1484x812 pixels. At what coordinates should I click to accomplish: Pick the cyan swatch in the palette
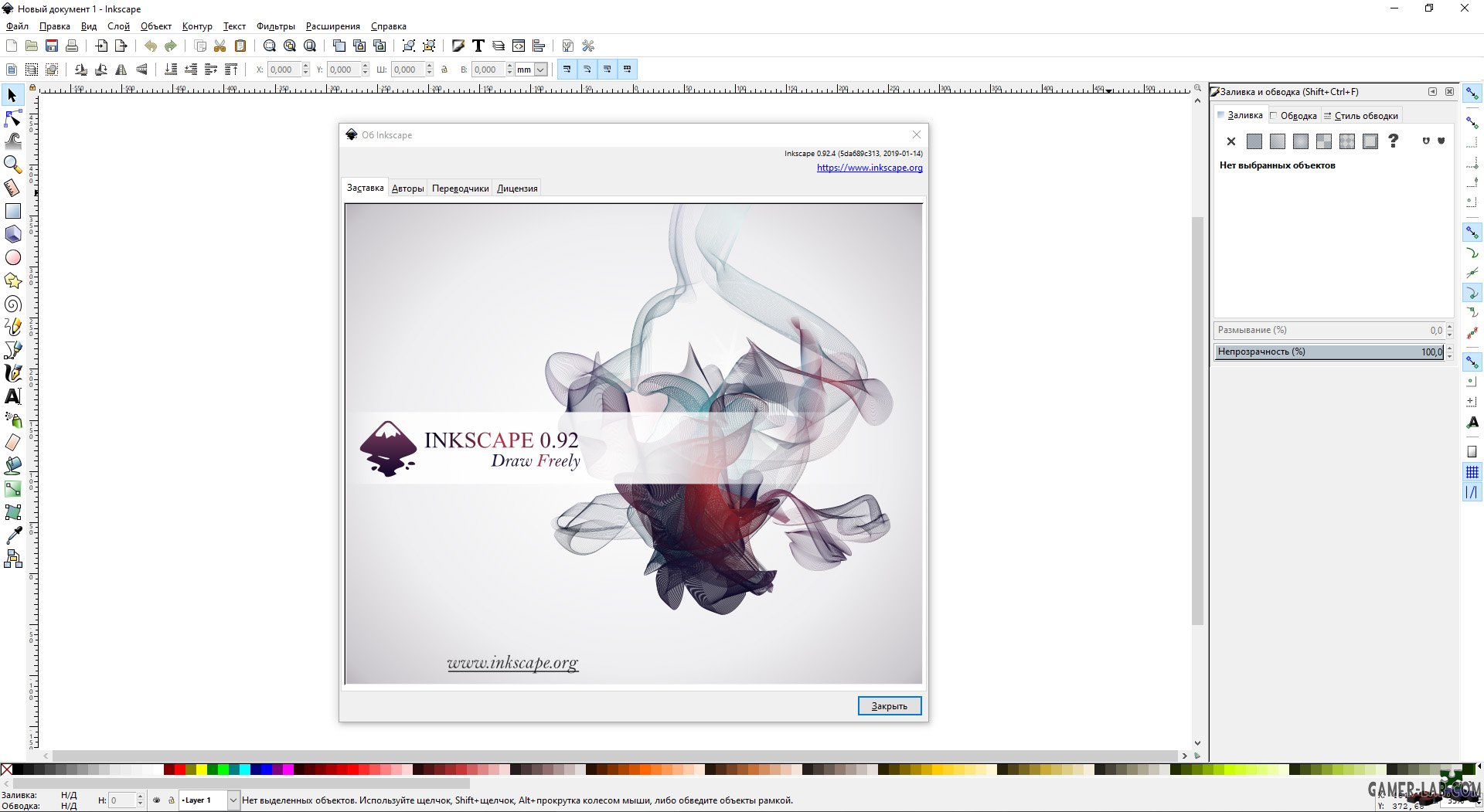(244, 770)
